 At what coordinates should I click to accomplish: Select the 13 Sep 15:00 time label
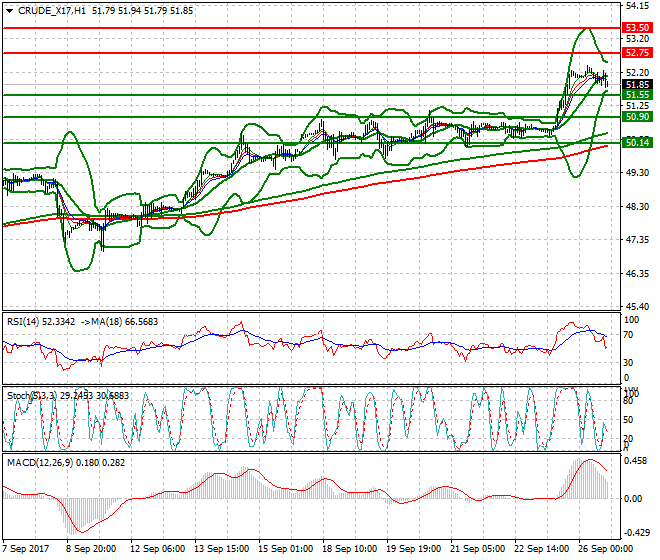click(222, 549)
